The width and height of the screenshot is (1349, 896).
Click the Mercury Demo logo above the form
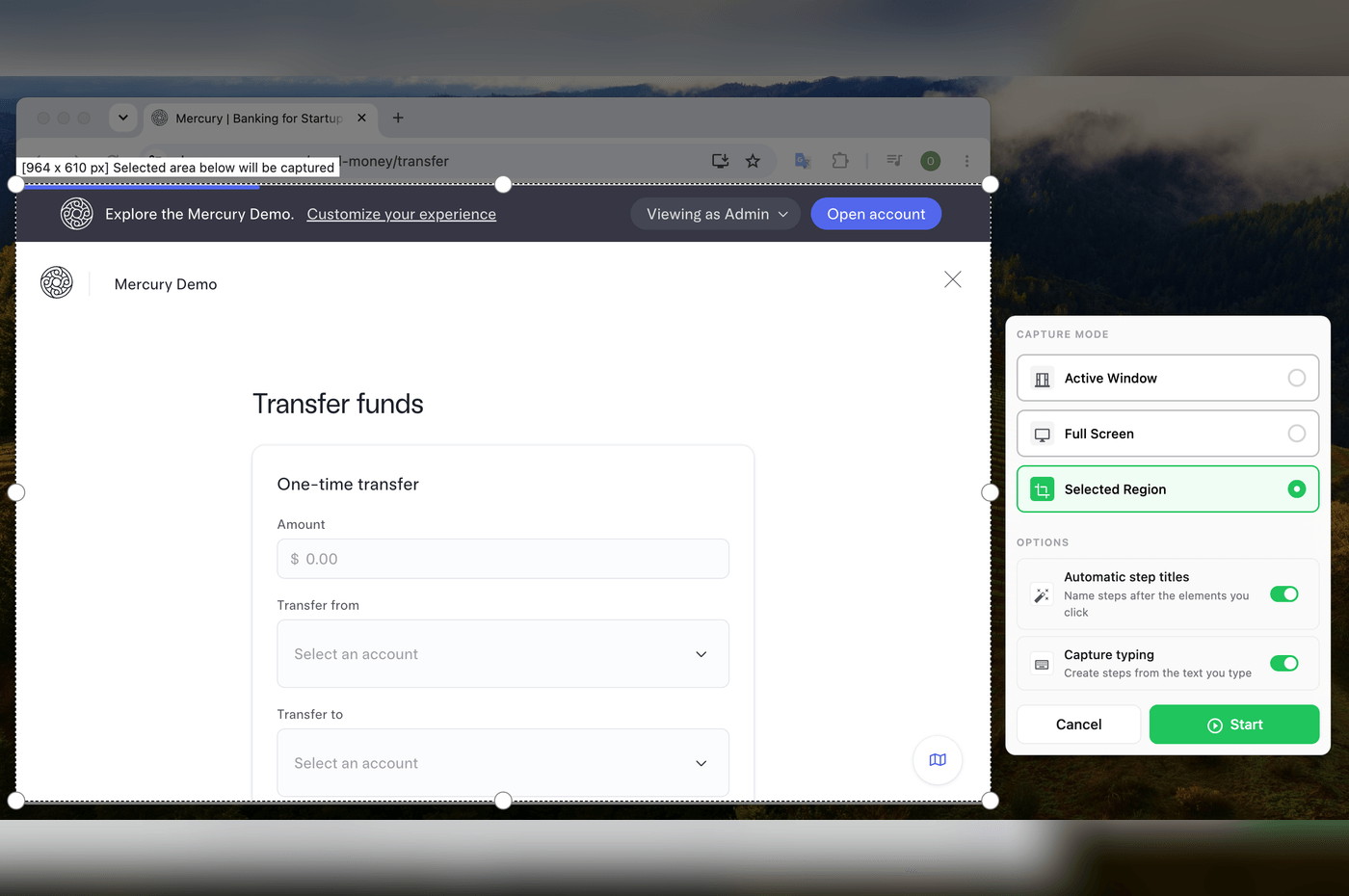[x=57, y=282]
